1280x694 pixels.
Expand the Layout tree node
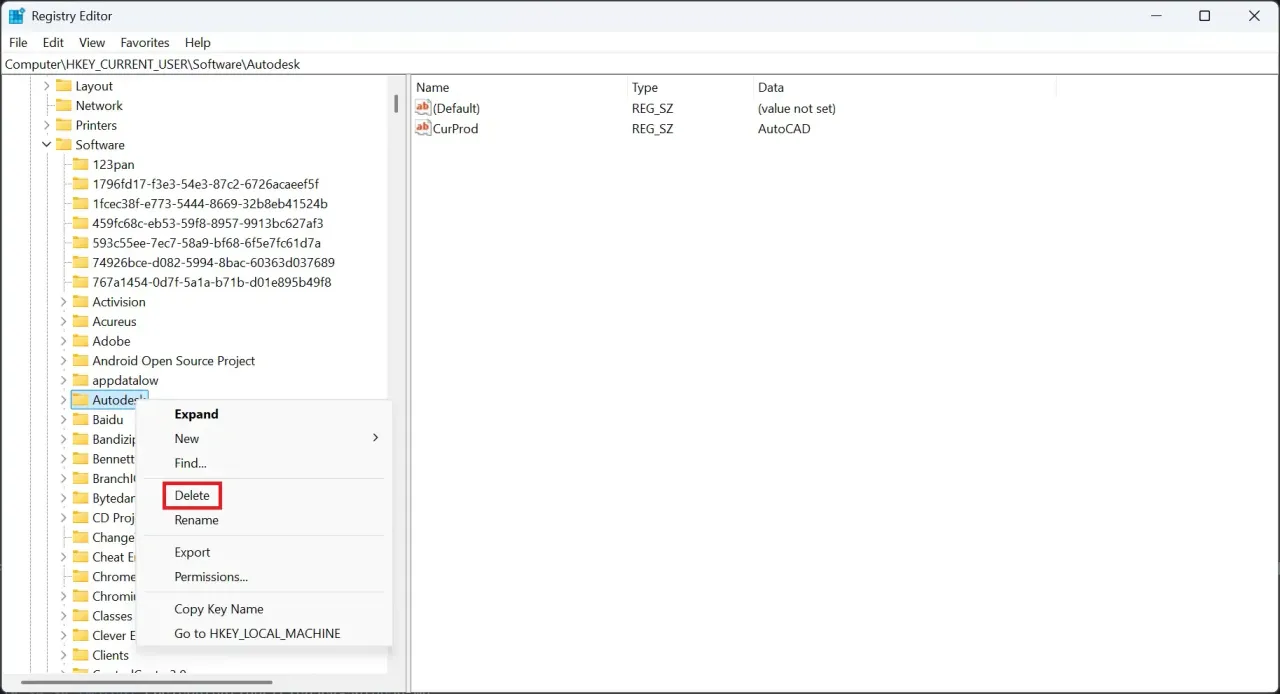(46, 86)
